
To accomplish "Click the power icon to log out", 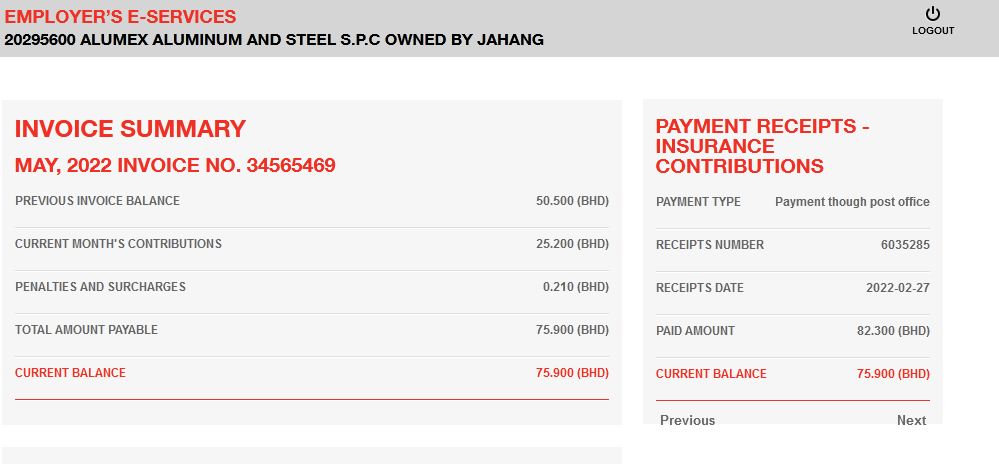I will click(x=933, y=14).
